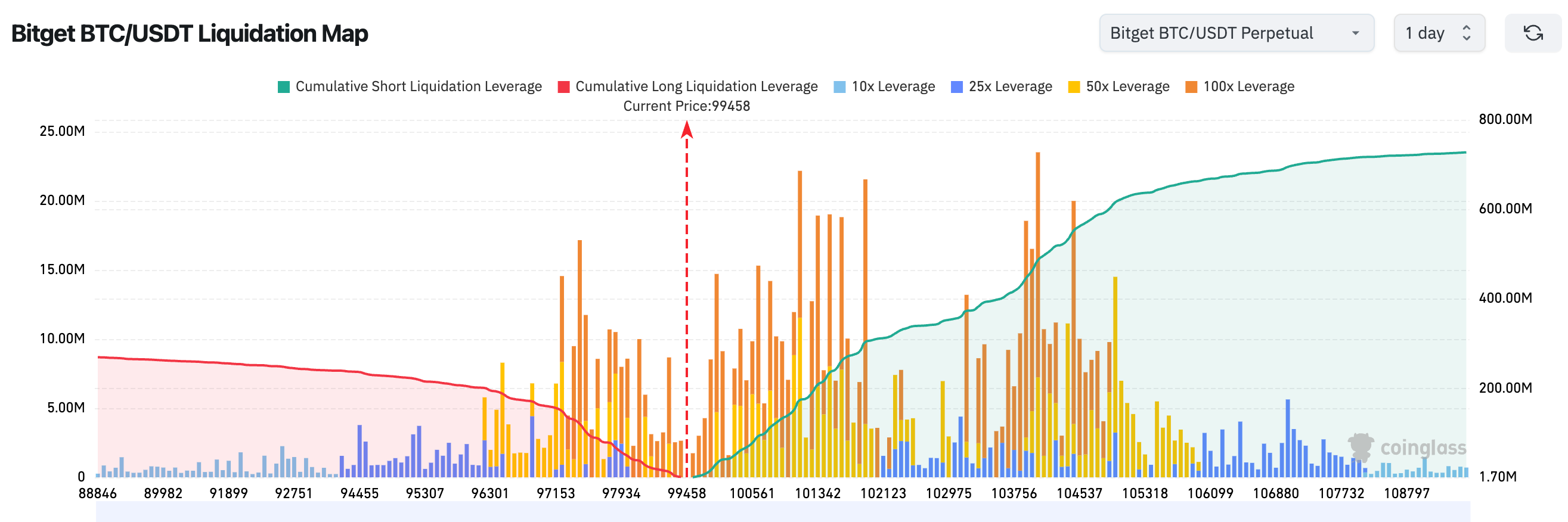
Task: Click the 92751 x-axis price label
Action: (293, 493)
